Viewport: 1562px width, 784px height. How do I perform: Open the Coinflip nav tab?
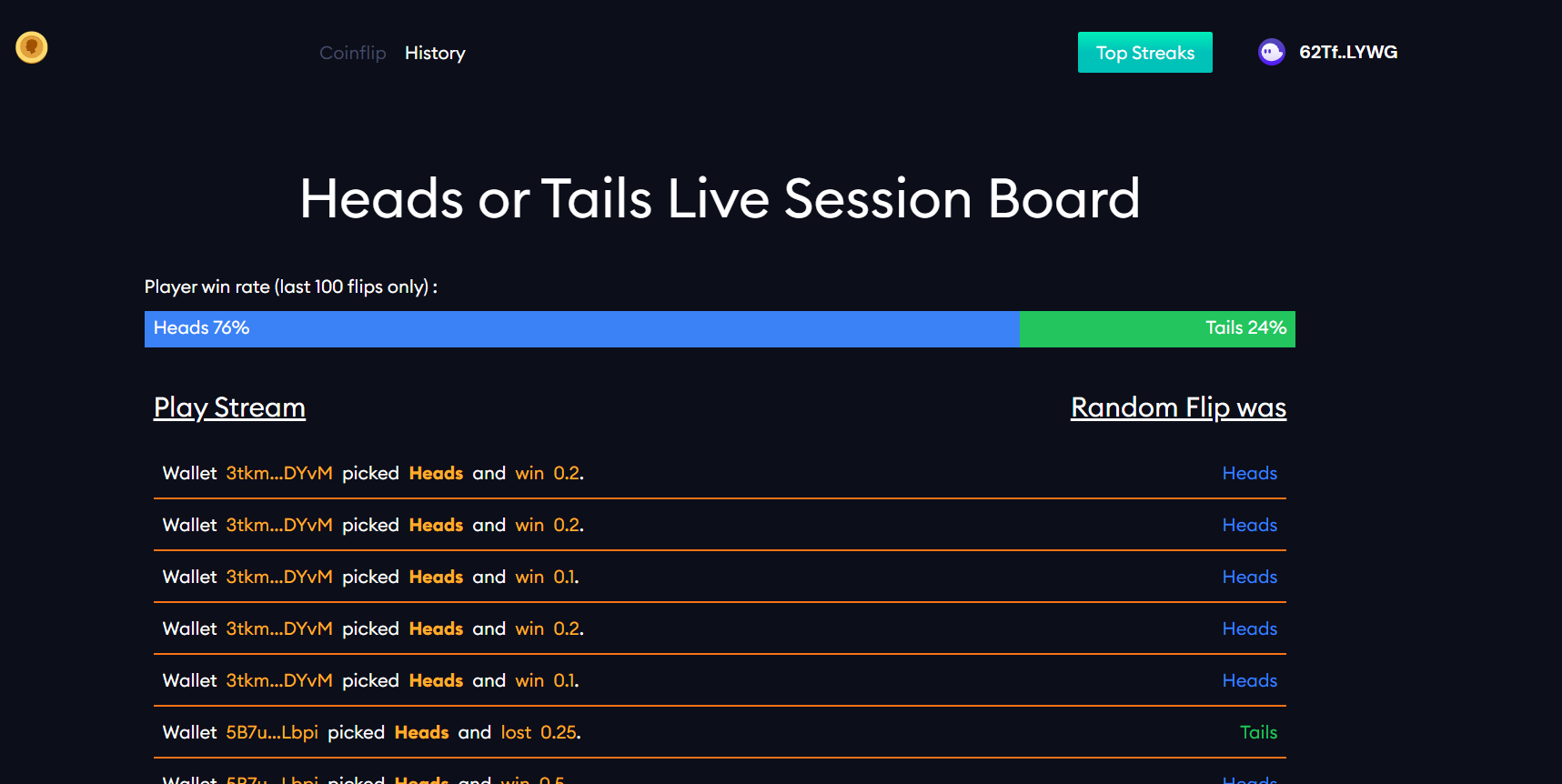pos(352,53)
